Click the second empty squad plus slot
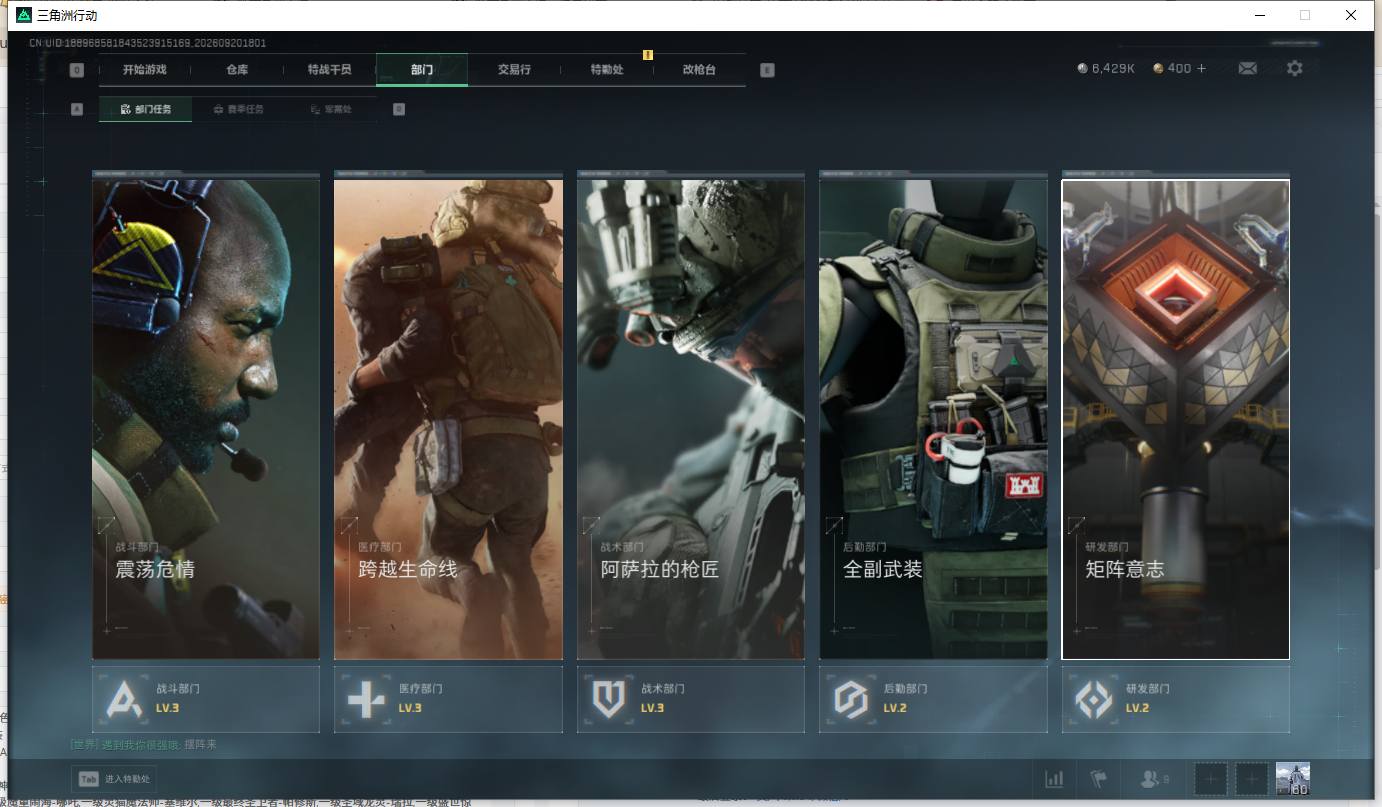This screenshot has height=807, width=1382. pyautogui.click(x=1252, y=778)
